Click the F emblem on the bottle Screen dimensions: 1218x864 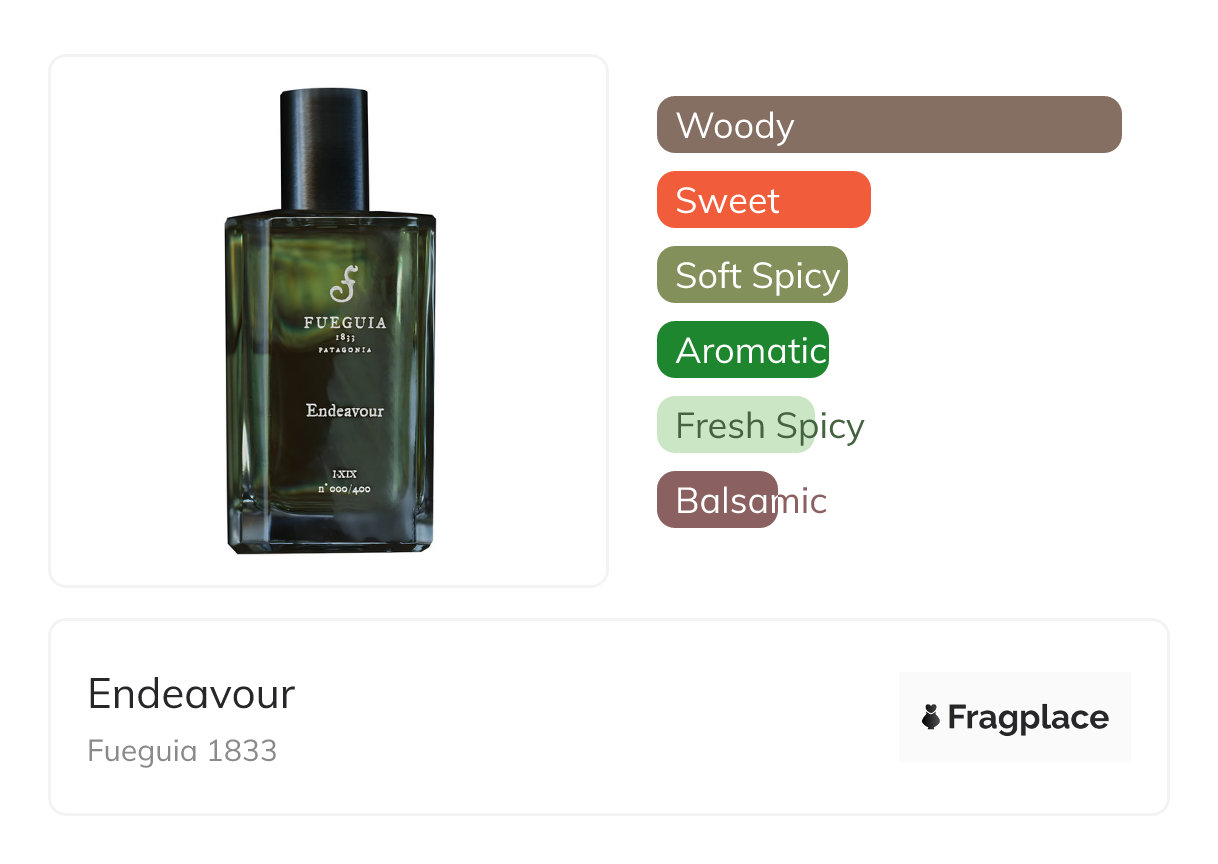point(344,285)
